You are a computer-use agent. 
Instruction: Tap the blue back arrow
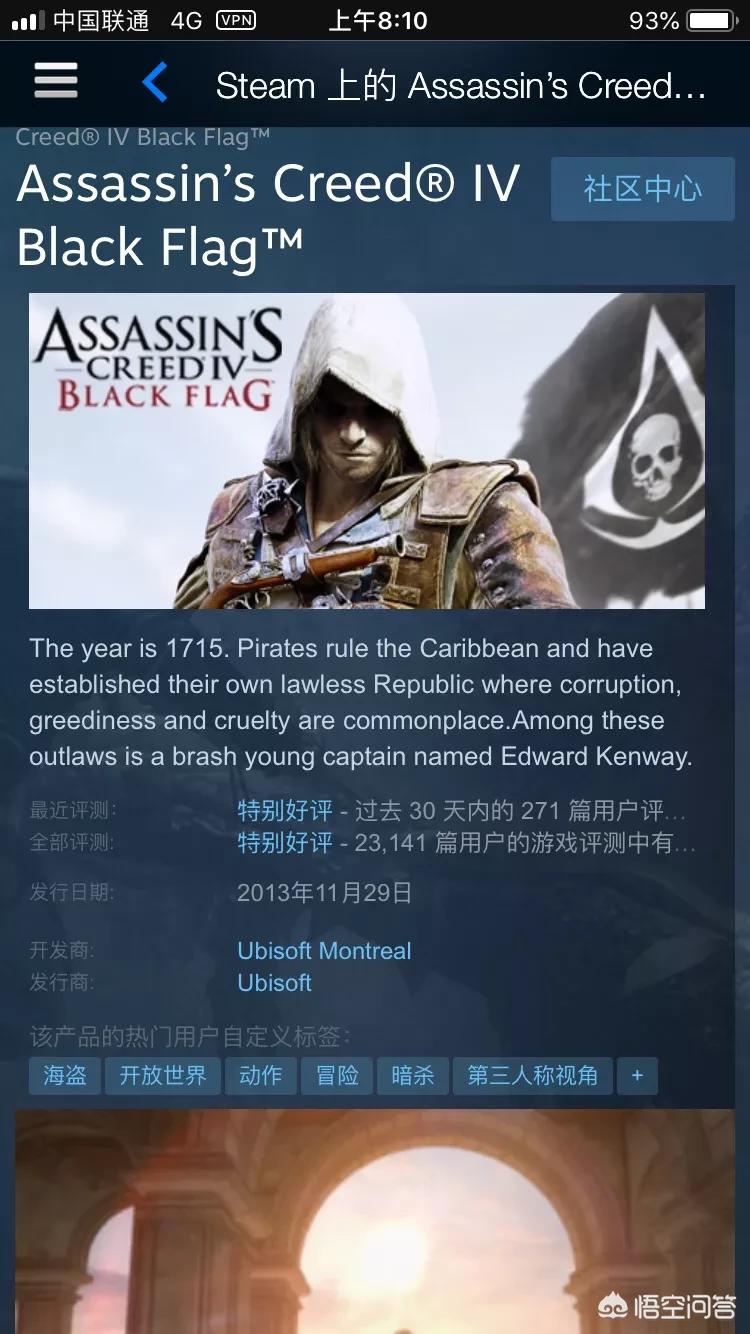pyautogui.click(x=155, y=83)
